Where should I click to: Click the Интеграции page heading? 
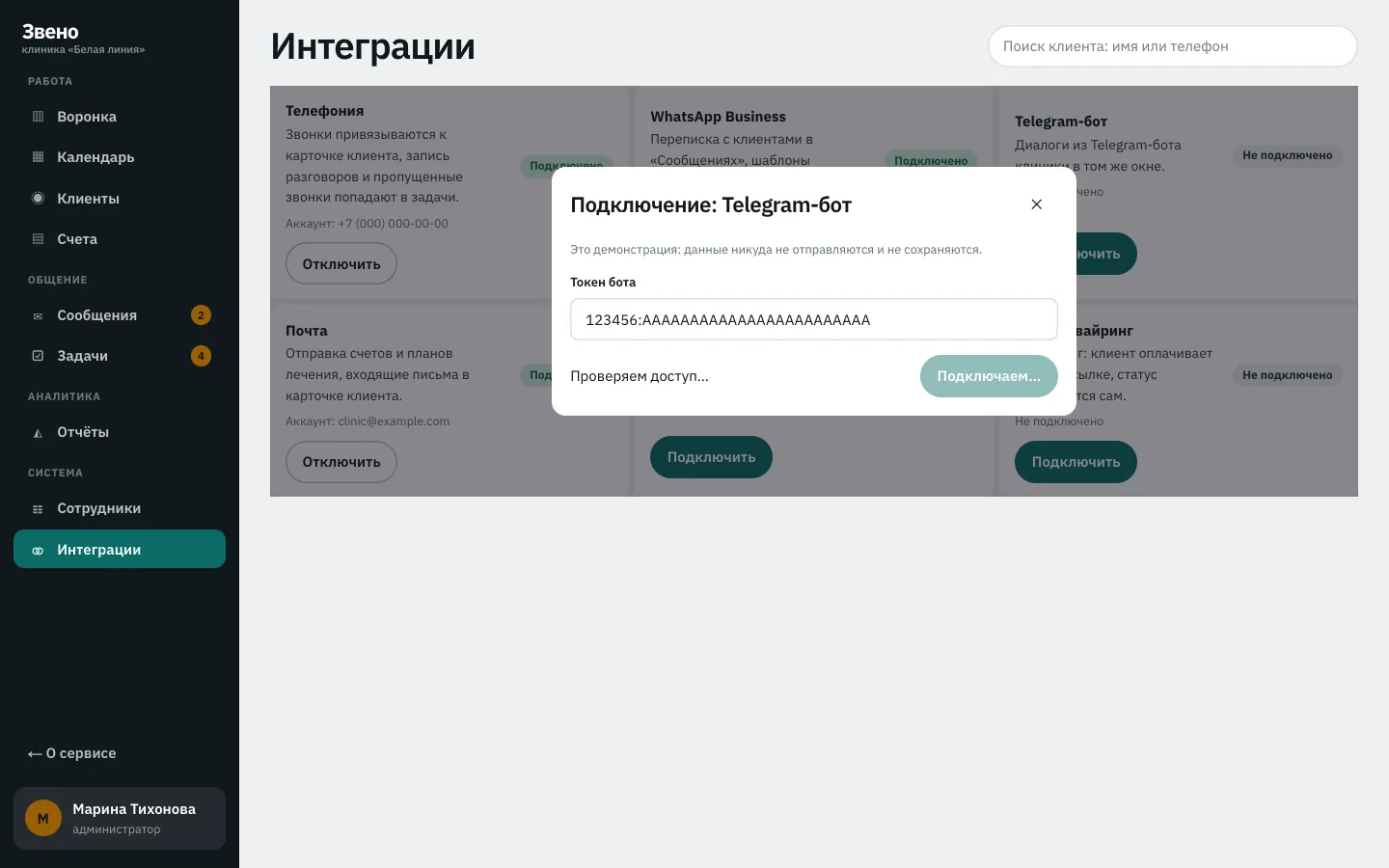pos(373,46)
